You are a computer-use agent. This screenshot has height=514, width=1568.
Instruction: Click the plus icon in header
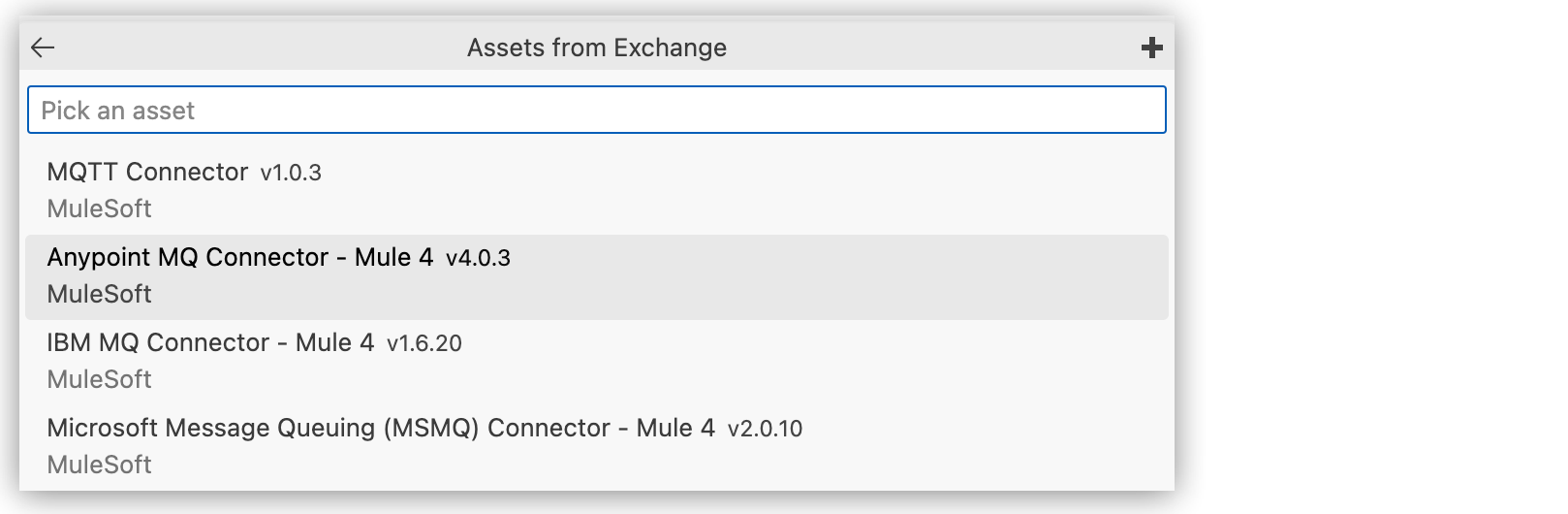1151,48
